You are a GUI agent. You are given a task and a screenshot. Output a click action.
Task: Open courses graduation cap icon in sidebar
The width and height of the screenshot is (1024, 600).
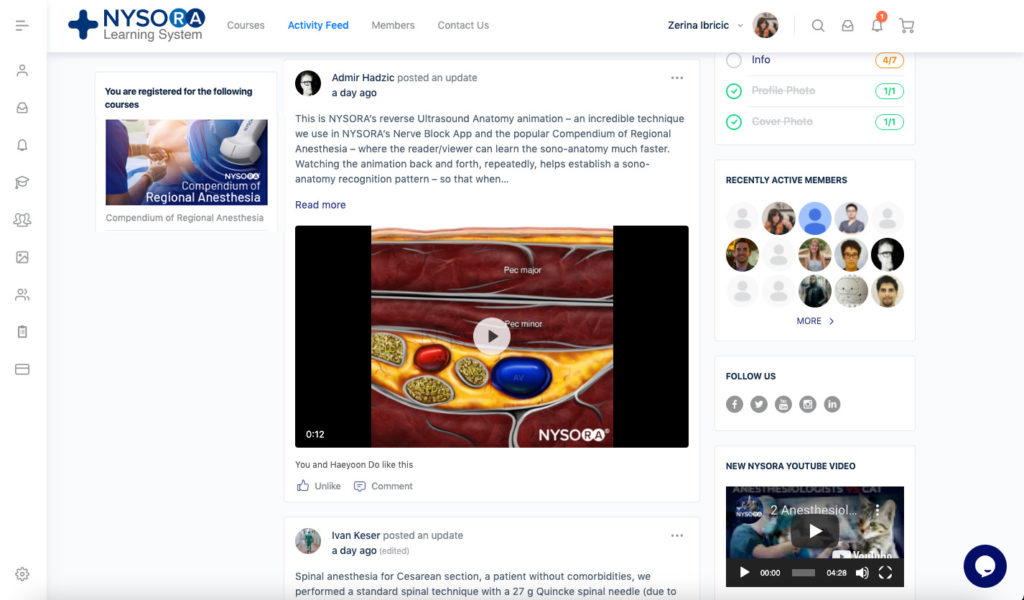tap(22, 182)
